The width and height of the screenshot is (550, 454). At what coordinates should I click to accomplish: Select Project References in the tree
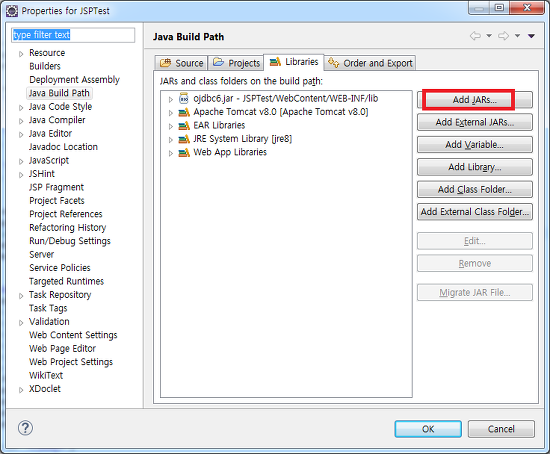66,214
